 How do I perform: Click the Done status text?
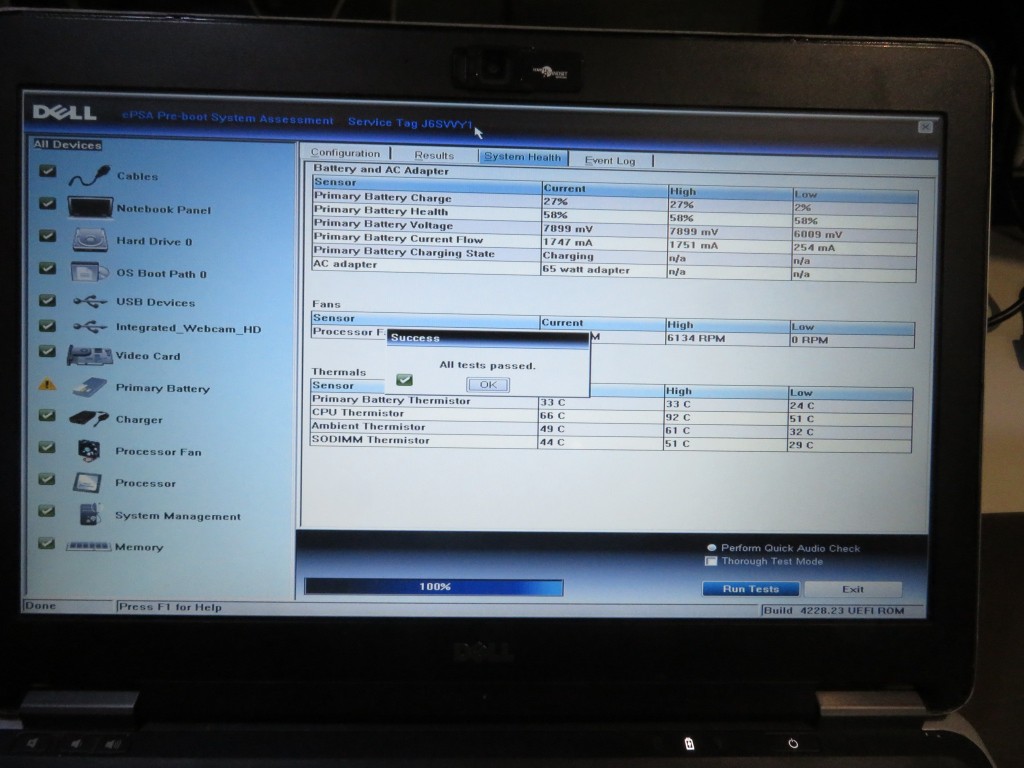click(x=40, y=605)
